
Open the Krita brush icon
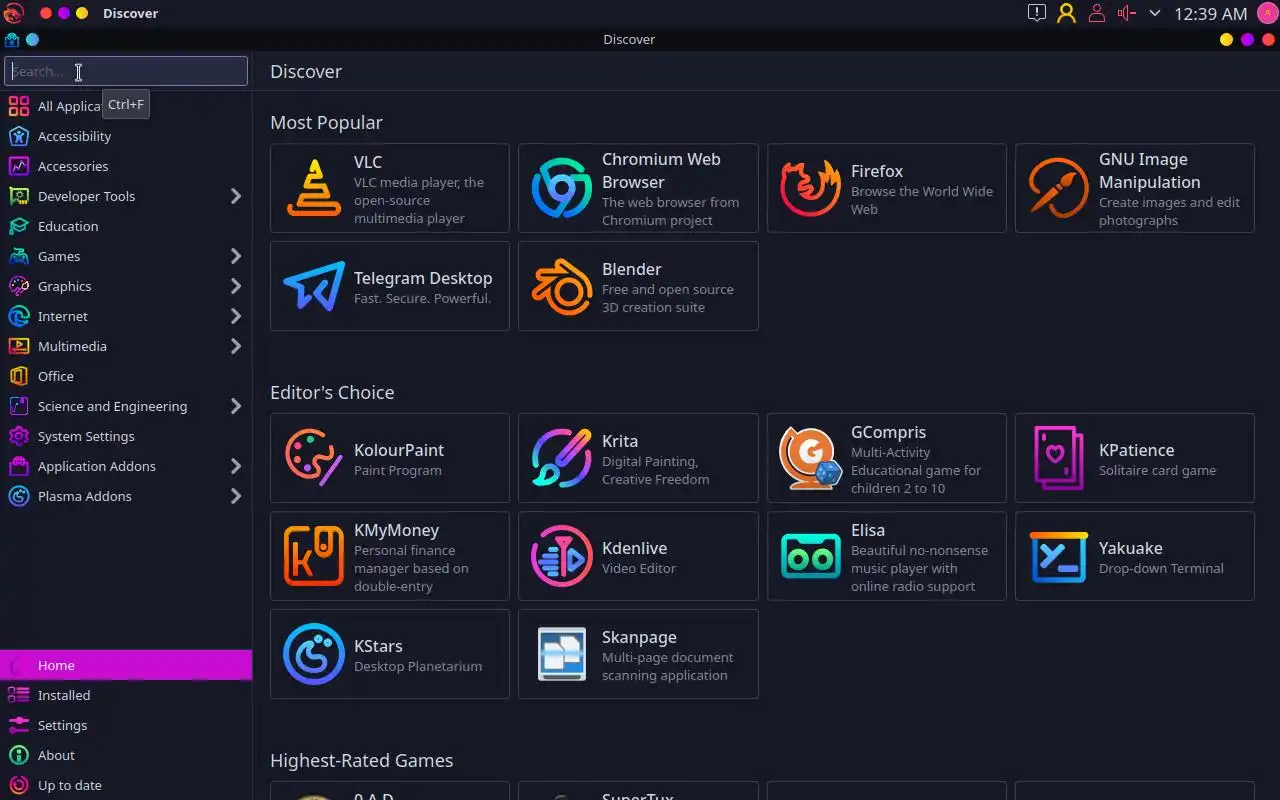(x=562, y=458)
